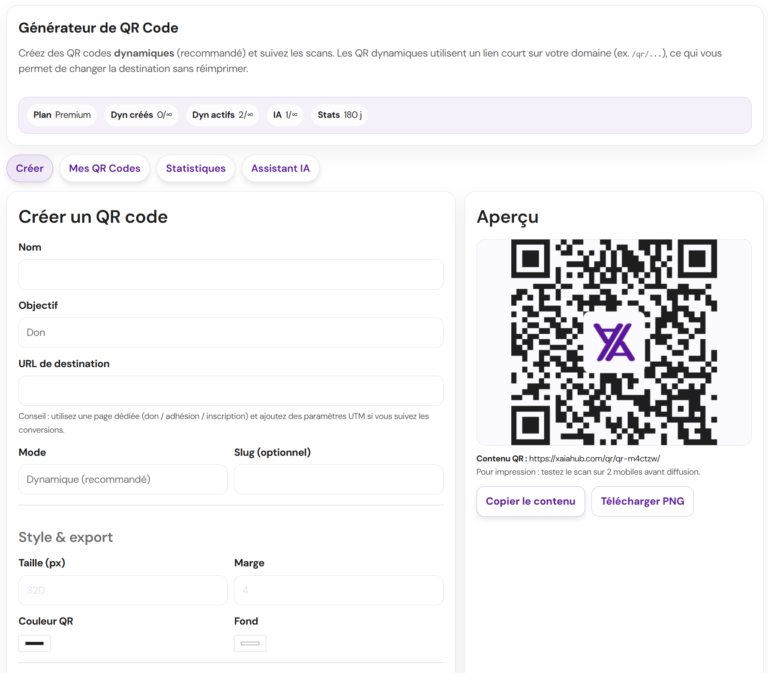Click the Dyn actifs 2/∞ badge
Viewport: 768px width, 673px height.
pyautogui.click(x=222, y=115)
